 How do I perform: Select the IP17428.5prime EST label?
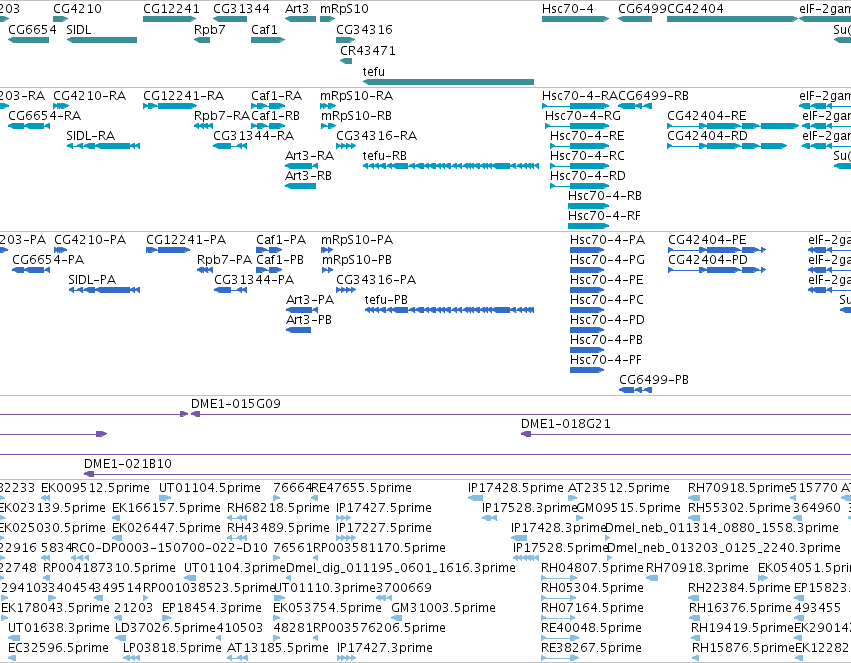click(x=516, y=488)
